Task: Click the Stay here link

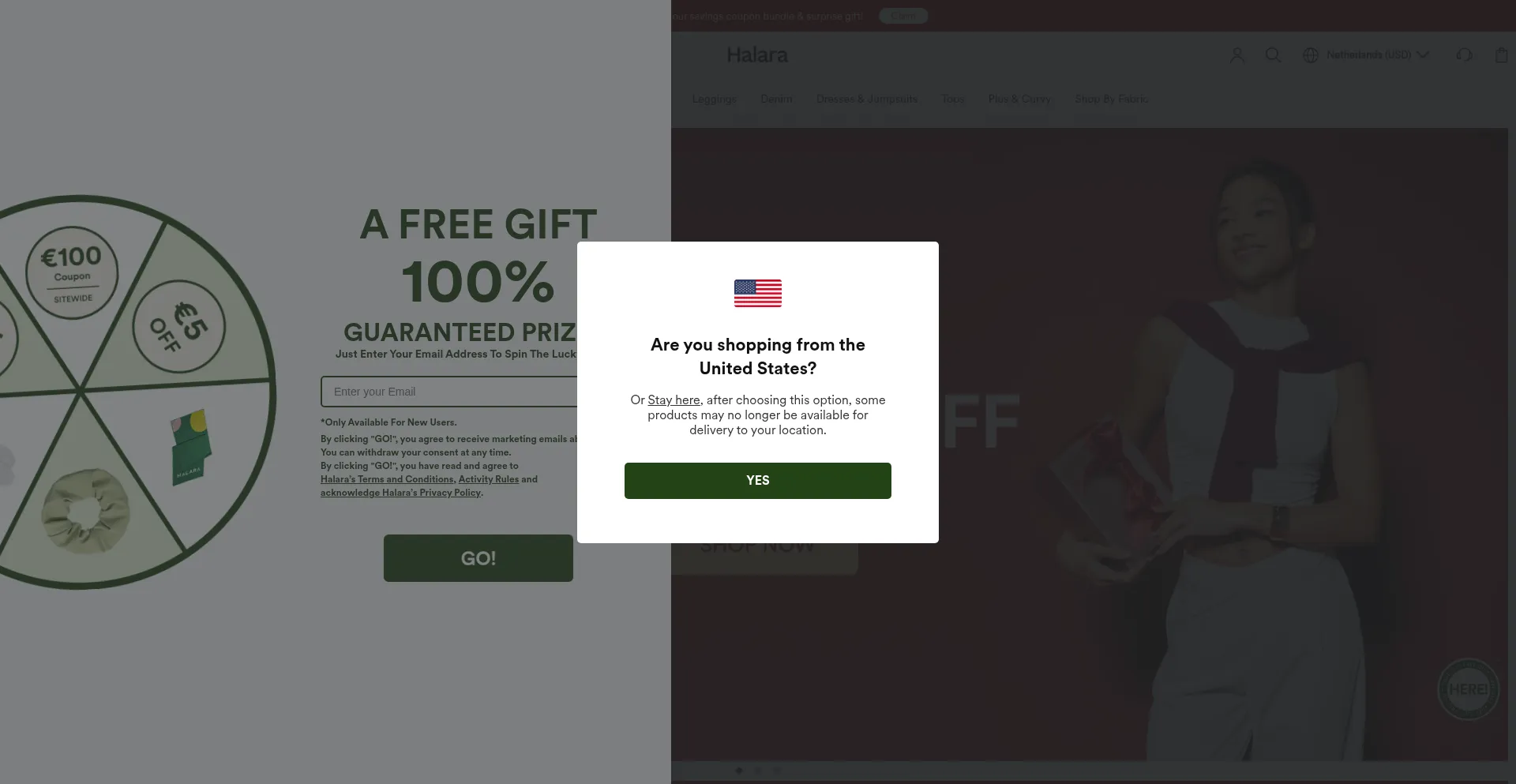Action: 674,400
